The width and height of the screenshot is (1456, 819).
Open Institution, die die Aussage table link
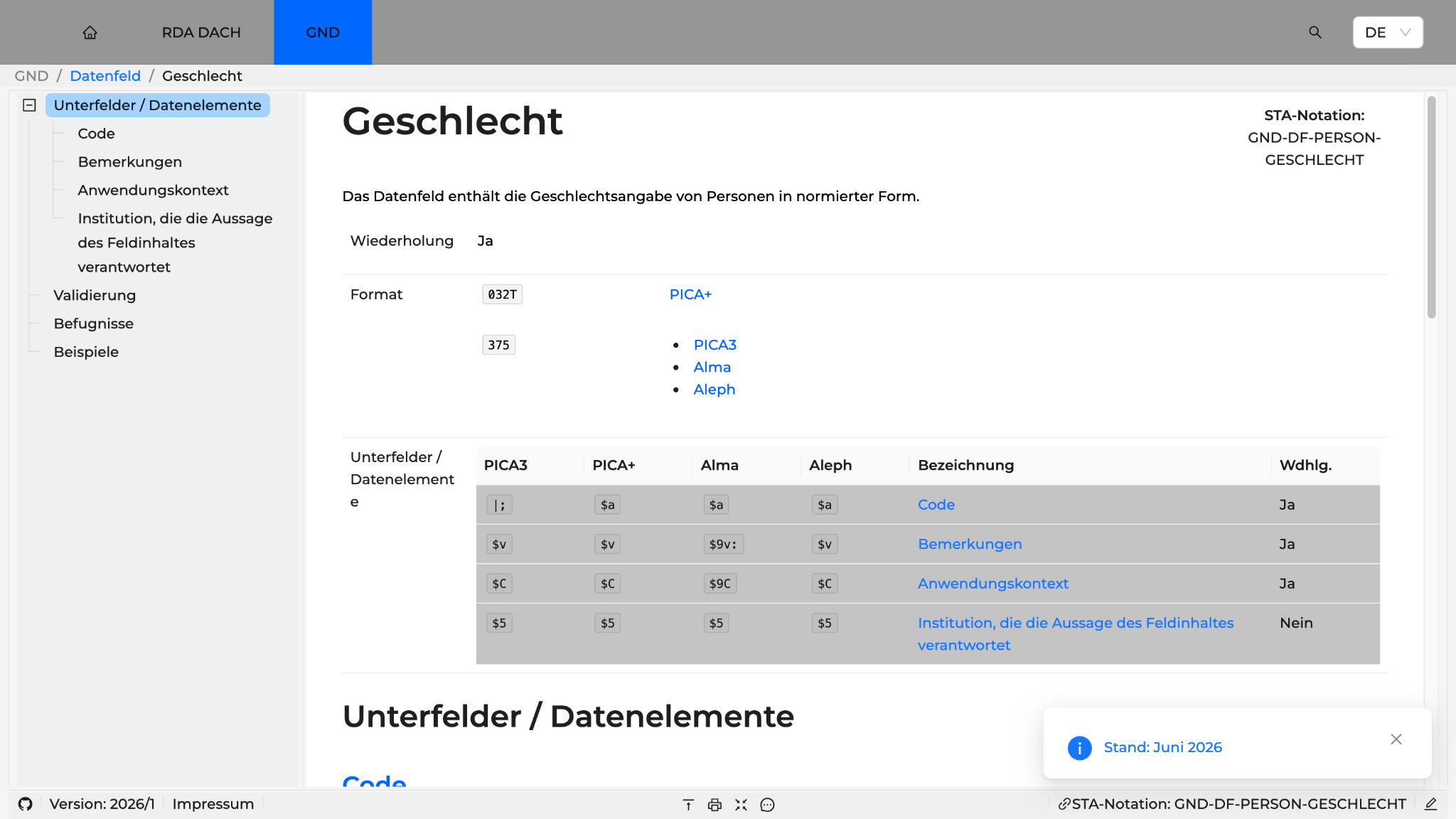tap(1076, 634)
